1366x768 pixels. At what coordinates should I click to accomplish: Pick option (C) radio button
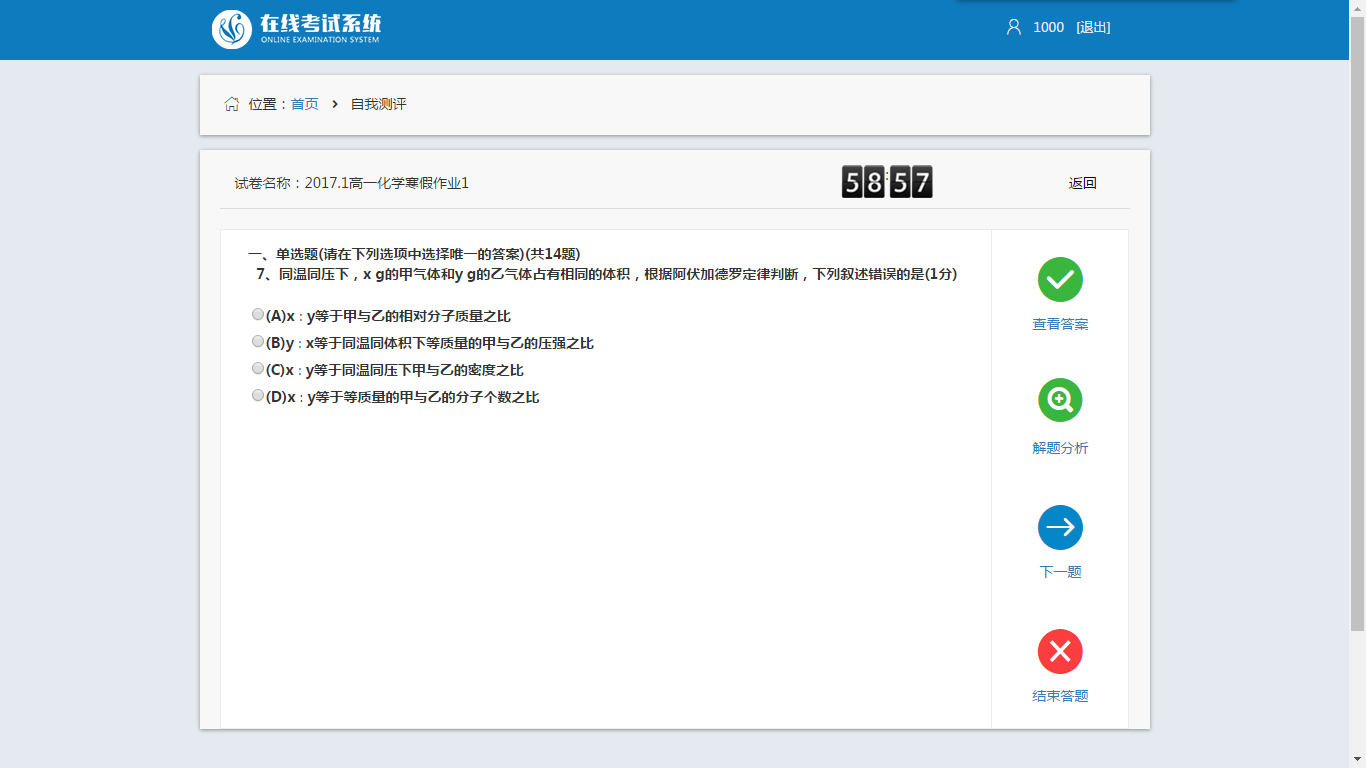[x=258, y=369]
